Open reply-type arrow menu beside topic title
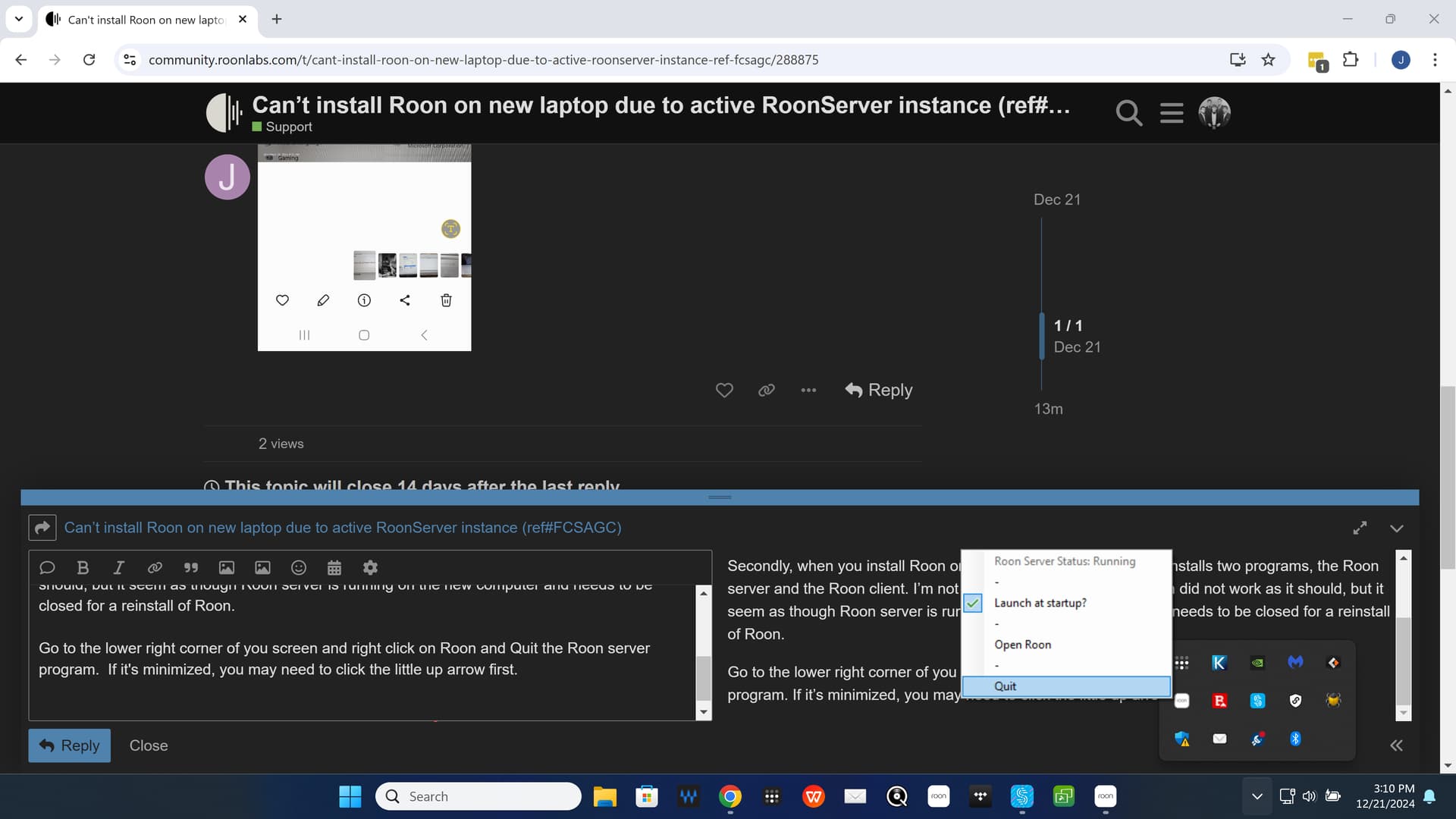 click(x=42, y=528)
